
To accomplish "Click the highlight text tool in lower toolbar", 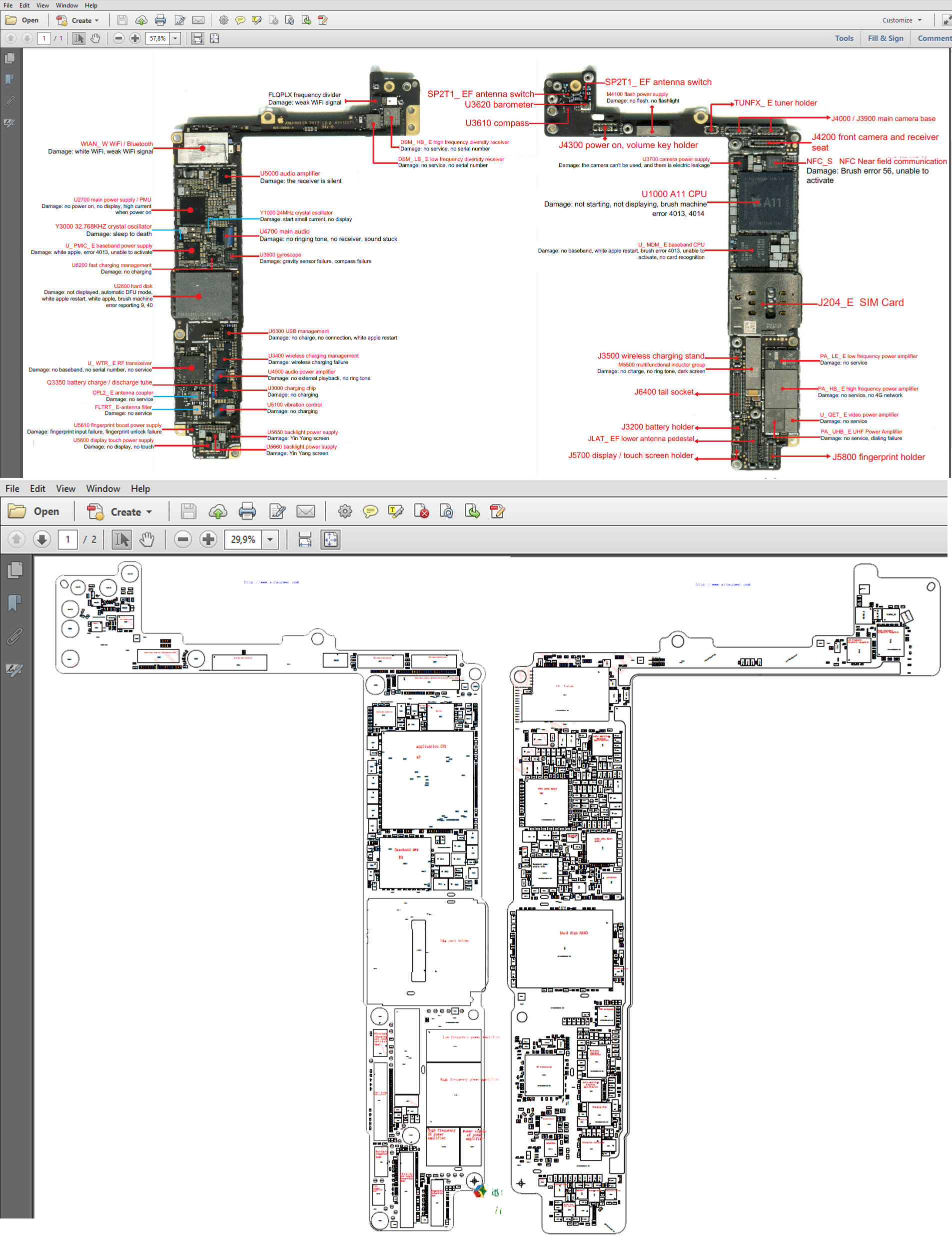I will pyautogui.click(x=395, y=512).
